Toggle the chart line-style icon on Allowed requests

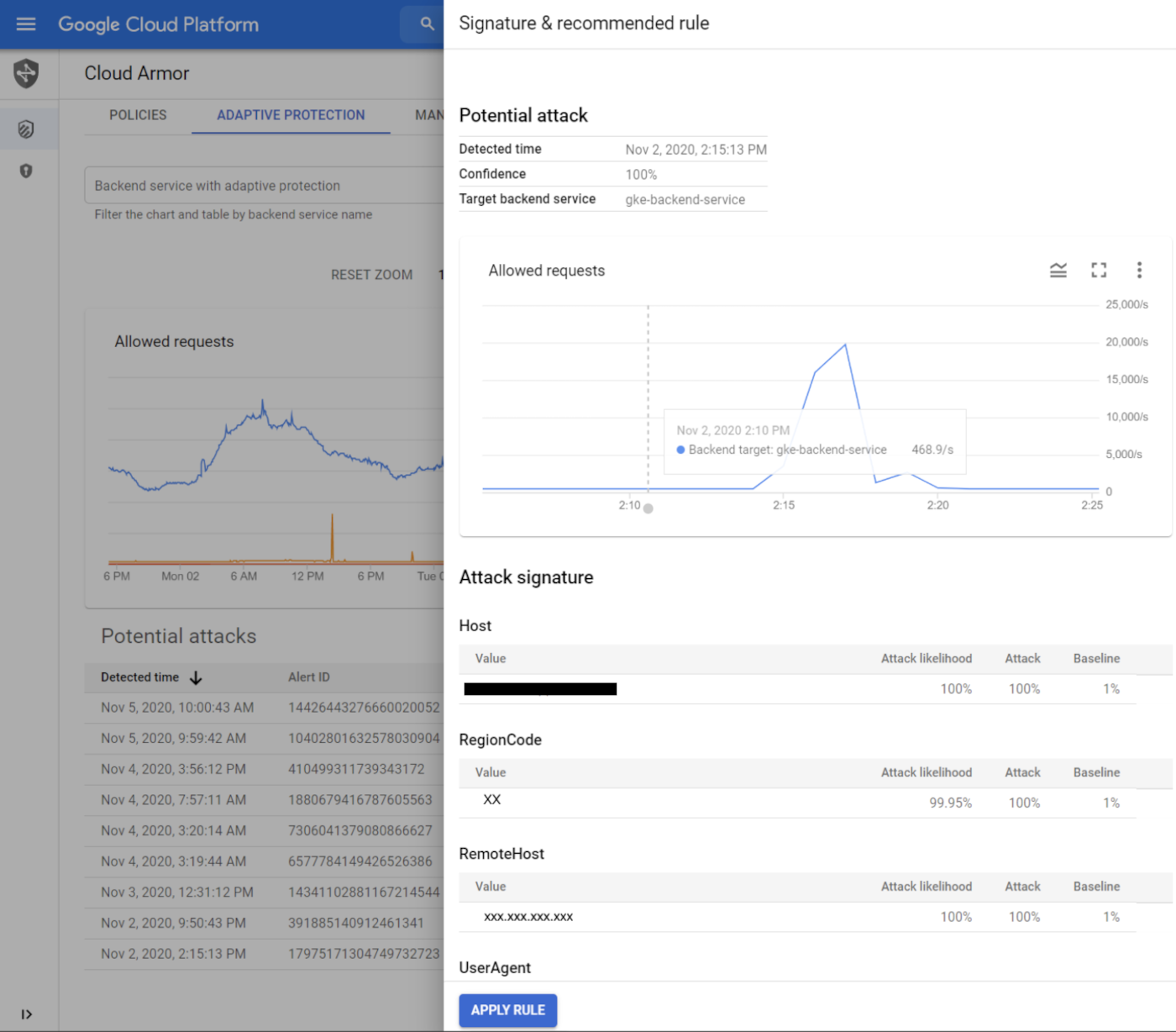(x=1058, y=270)
